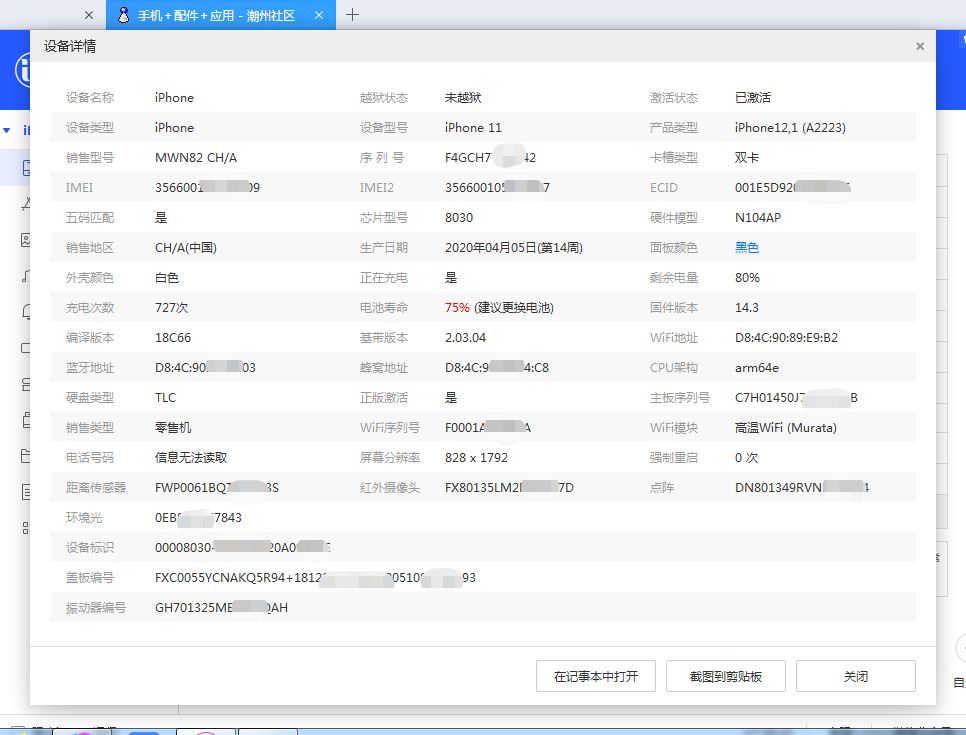This screenshot has width=966, height=735.
Task: Close the first browser tab
Action: pyautogui.click(x=88, y=15)
